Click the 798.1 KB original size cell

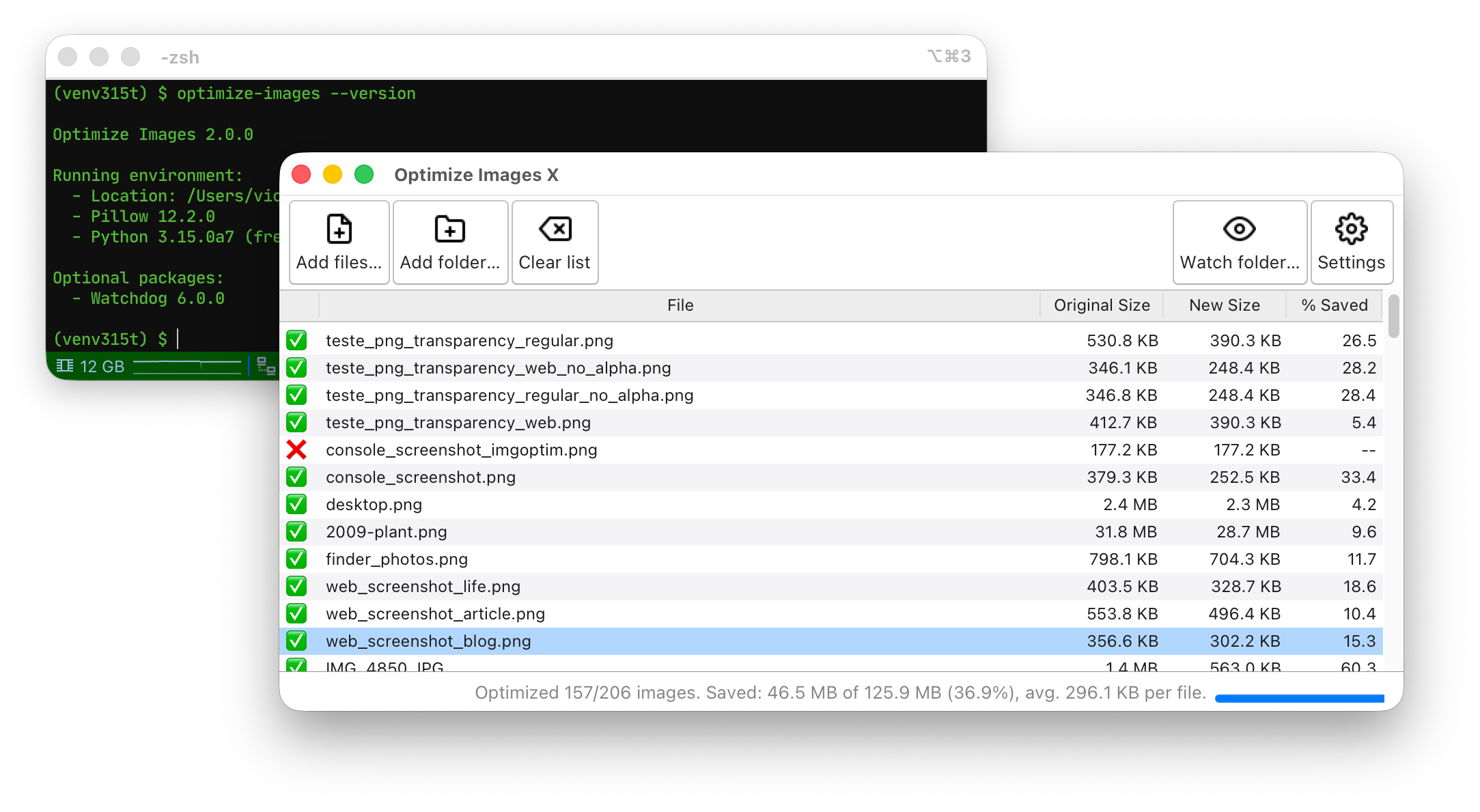click(1123, 559)
